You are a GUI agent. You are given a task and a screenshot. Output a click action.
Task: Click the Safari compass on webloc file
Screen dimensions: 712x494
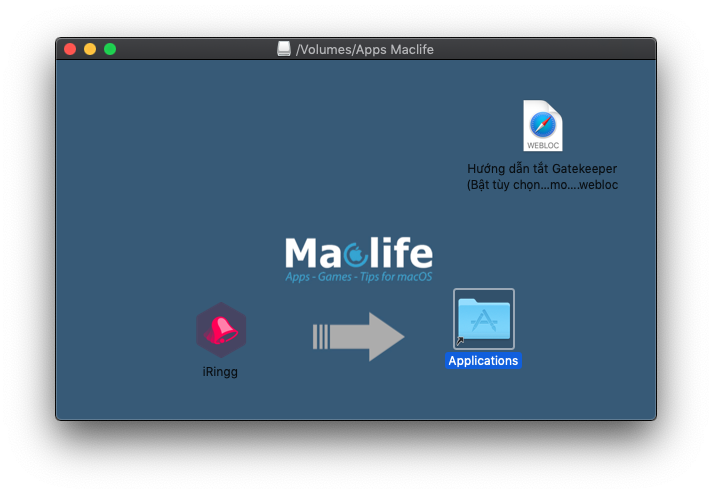pyautogui.click(x=542, y=123)
